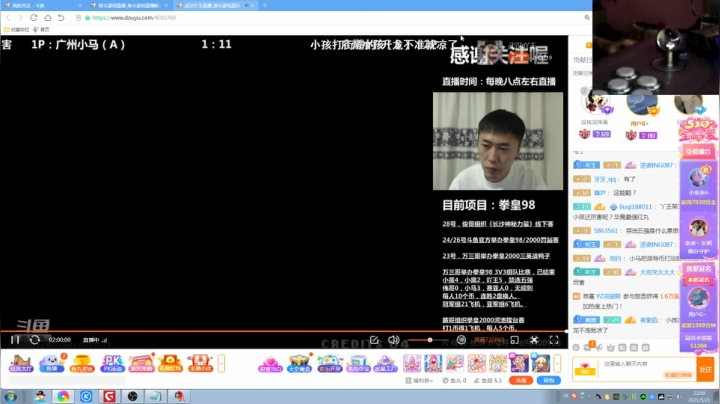Expand the gift bar list arrow
This screenshot has height=404, width=720.
click(557, 364)
